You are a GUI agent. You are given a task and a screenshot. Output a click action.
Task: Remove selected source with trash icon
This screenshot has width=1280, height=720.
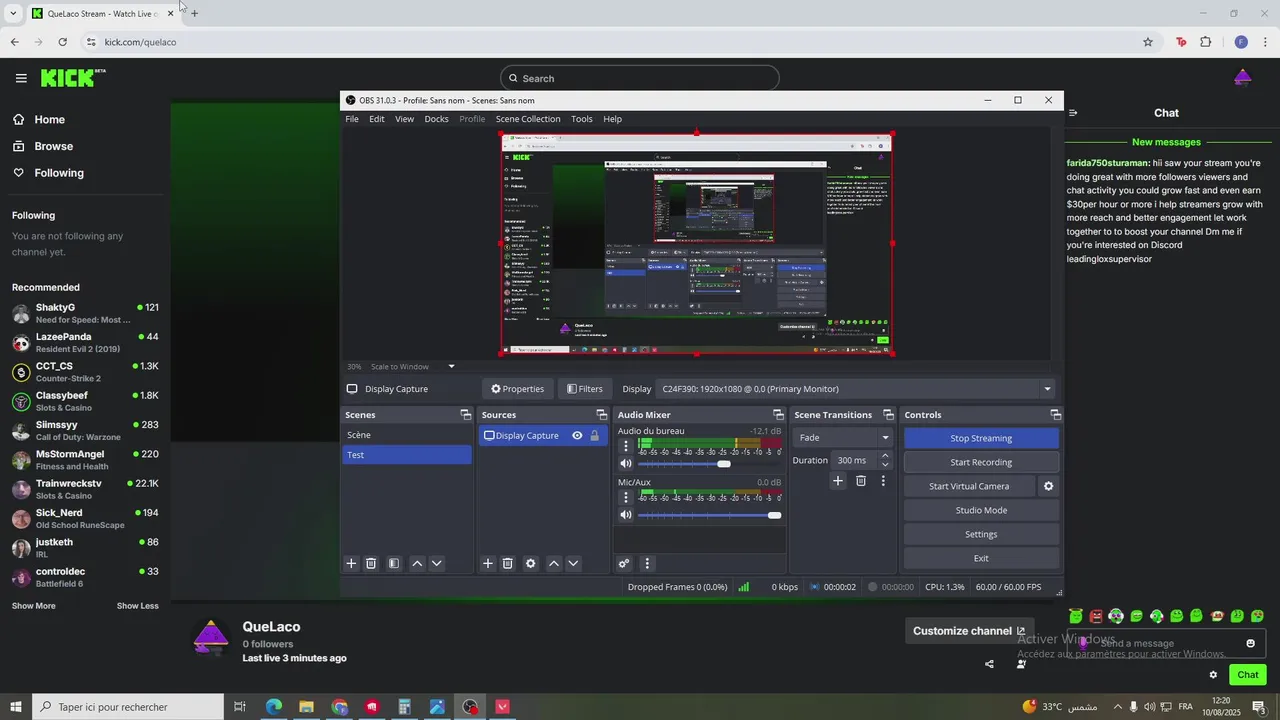click(x=507, y=563)
